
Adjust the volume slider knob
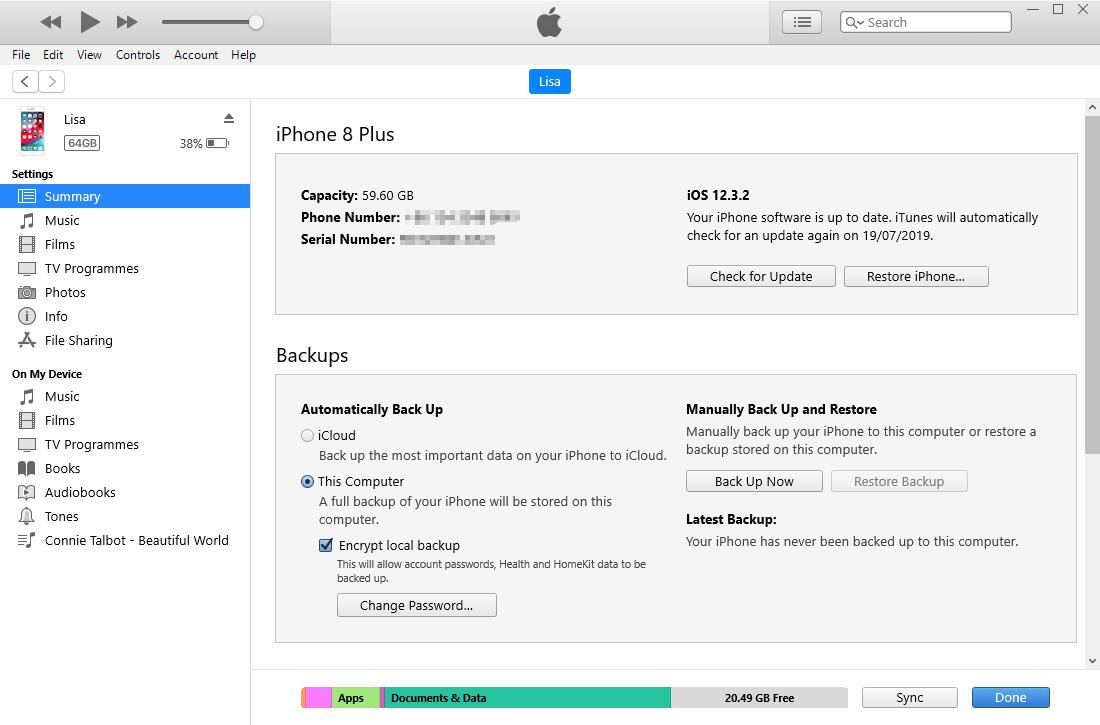coord(256,22)
